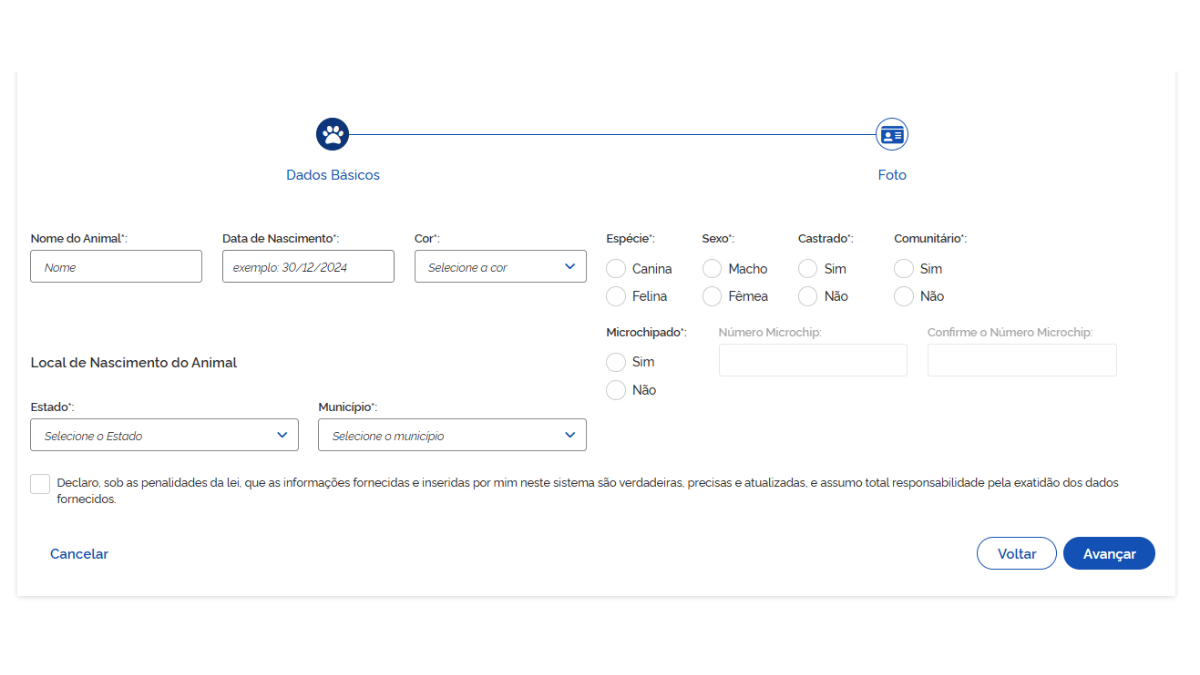Mark Comunitário as Não
Image resolution: width=1200 pixels, height=675 pixels.
pos(904,296)
